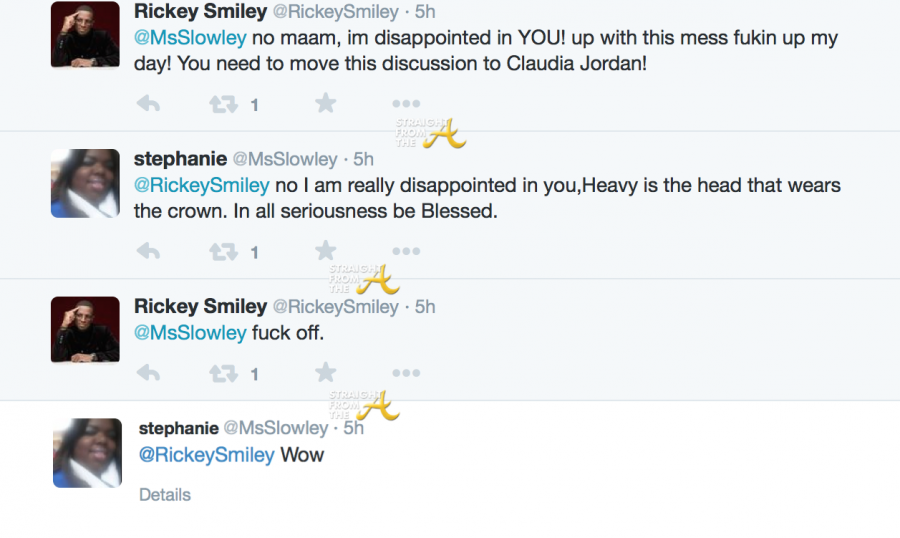Retweet Rickey's tweet mentioning Claudia Jordan

[224, 104]
